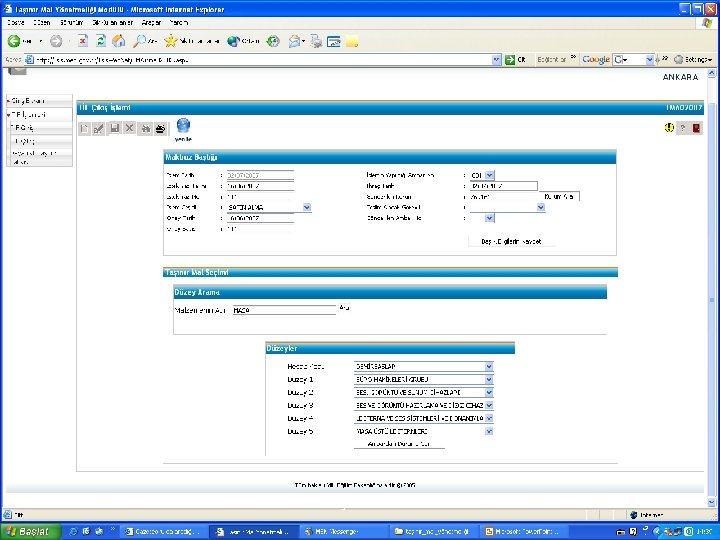Open the SATIN ALMA dropdown in Makbuz Başlığı
Viewport: 720px width, 540px height.
[307, 208]
